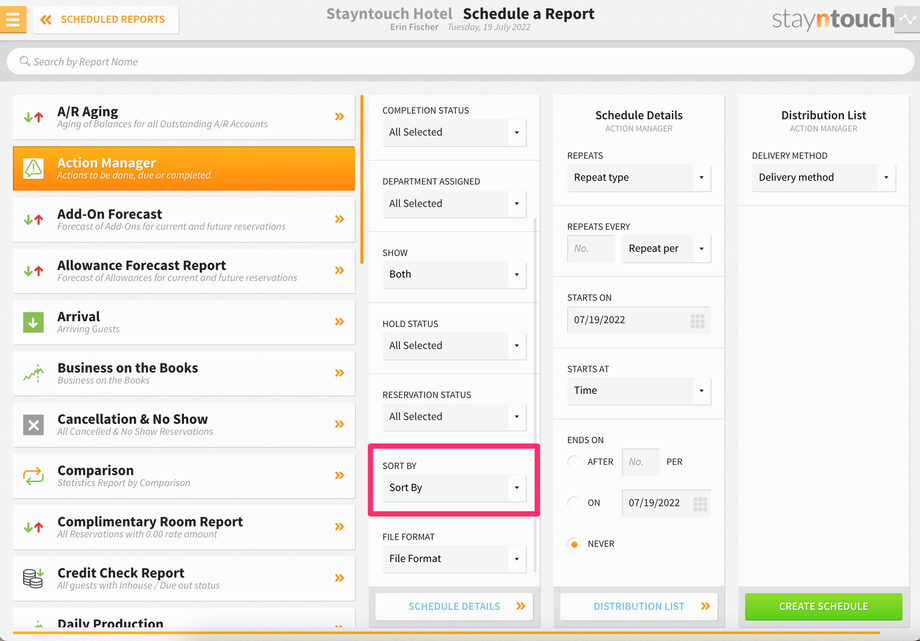
Task: Open the hamburger main menu
Action: pyautogui.click(x=13, y=19)
